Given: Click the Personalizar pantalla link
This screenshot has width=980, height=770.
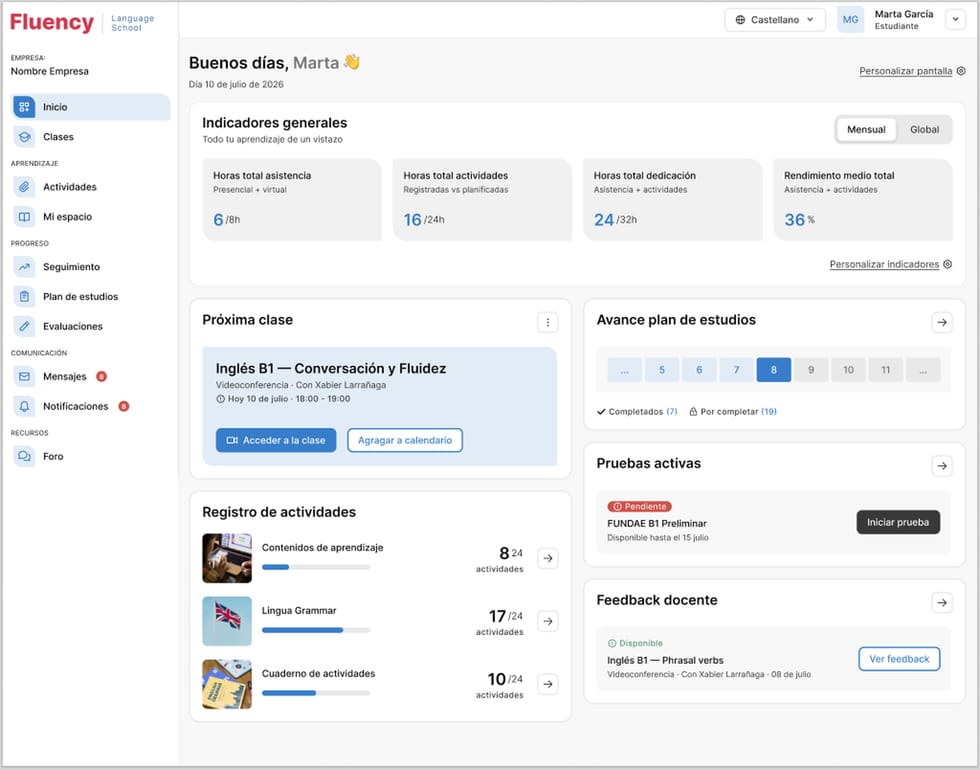Looking at the screenshot, I should coord(906,71).
